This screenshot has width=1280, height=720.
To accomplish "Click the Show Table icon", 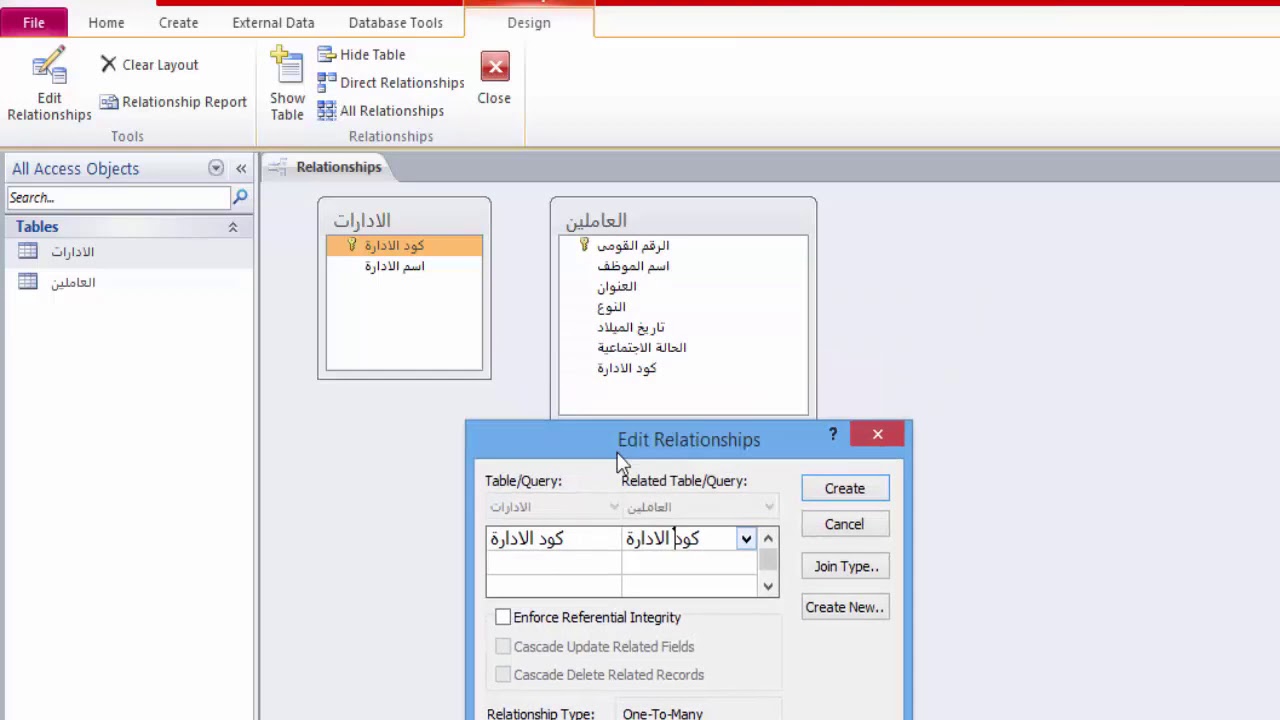I will 287,66.
